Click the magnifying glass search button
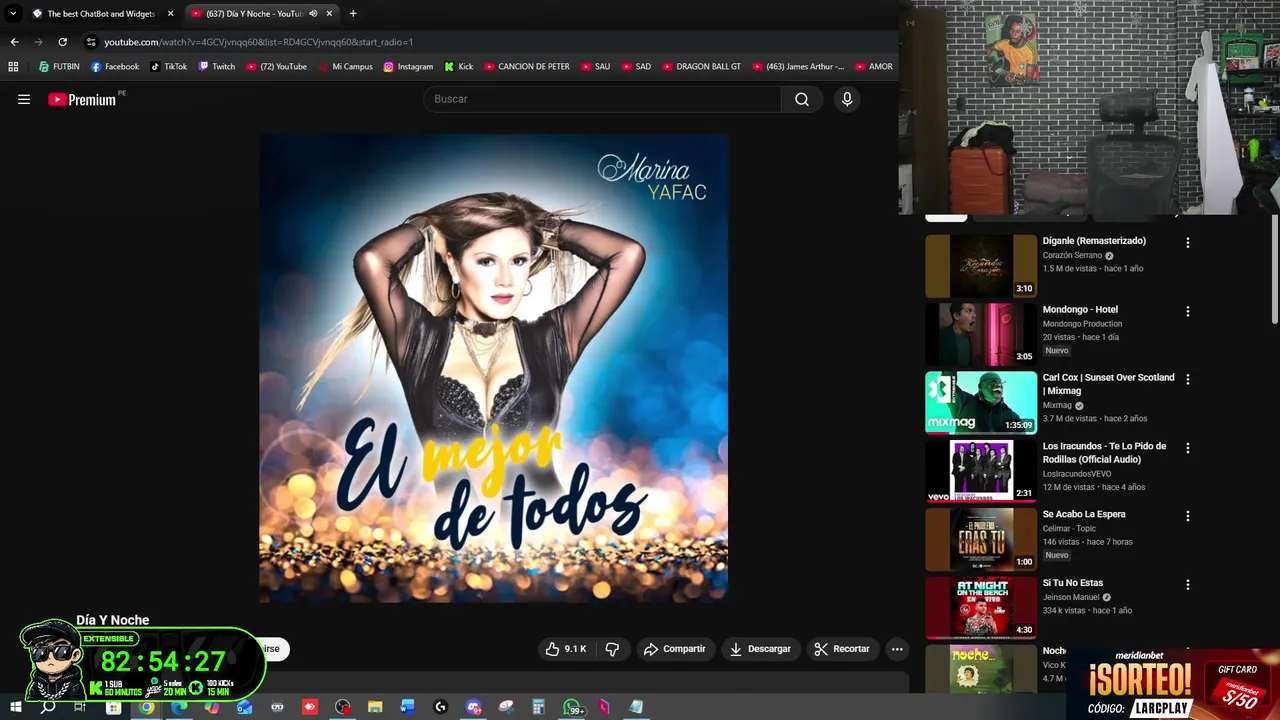This screenshot has height=720, width=1280. (x=802, y=99)
